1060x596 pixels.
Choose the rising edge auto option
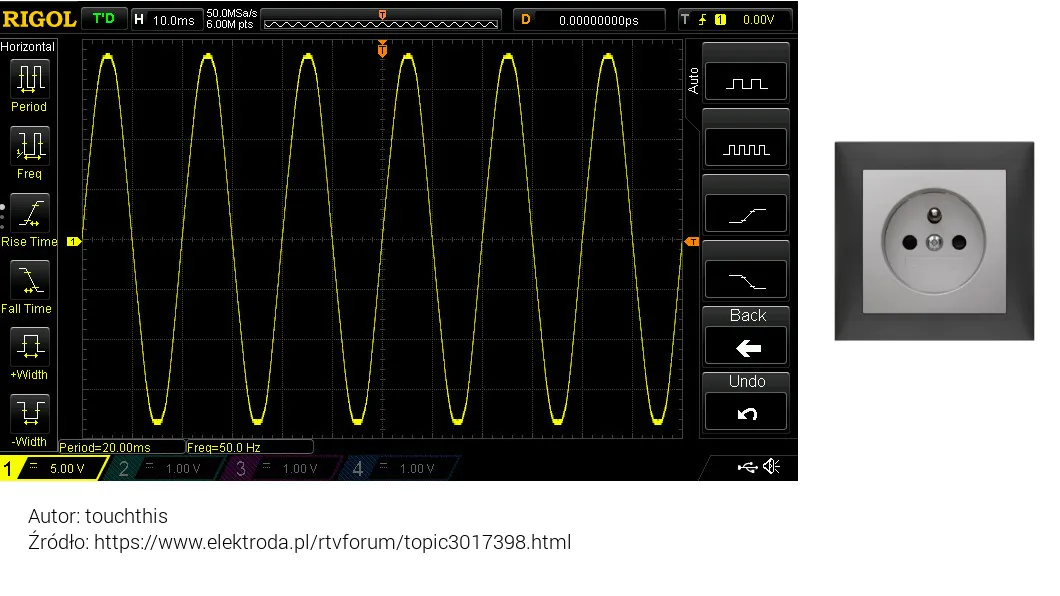pos(746,214)
